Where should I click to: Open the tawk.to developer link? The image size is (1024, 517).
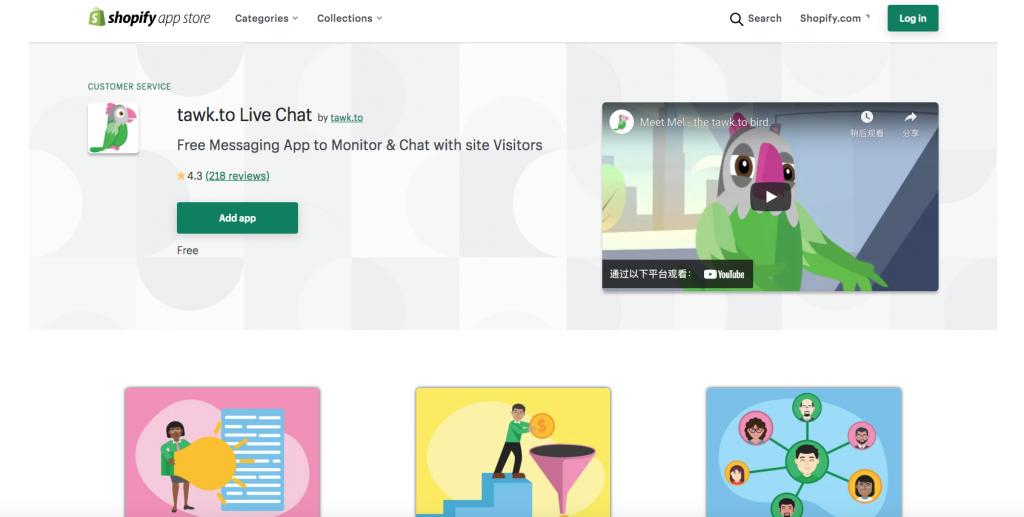pyautogui.click(x=346, y=118)
